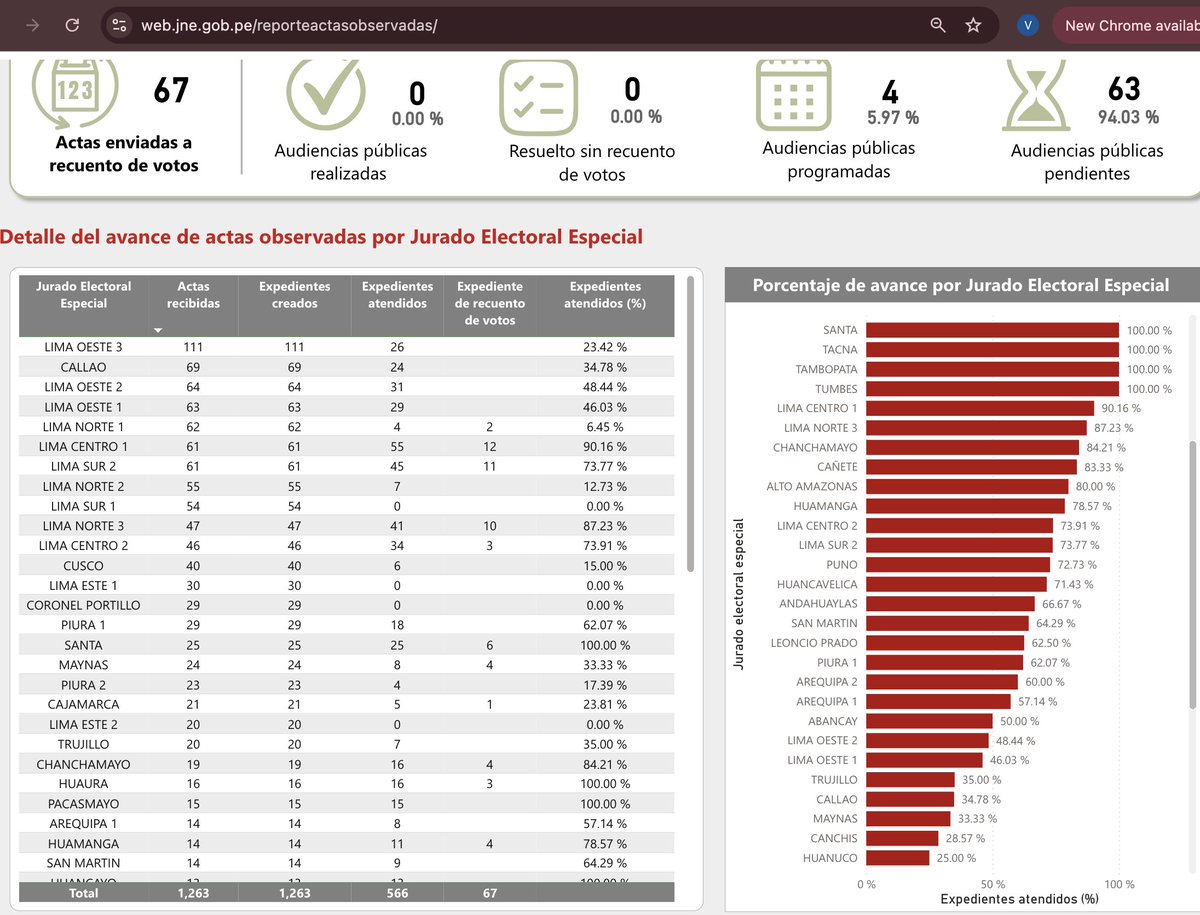Image resolution: width=1200 pixels, height=915 pixels.
Task: Click the Actas enviadas a recuento calendar icon
Action: 73,92
